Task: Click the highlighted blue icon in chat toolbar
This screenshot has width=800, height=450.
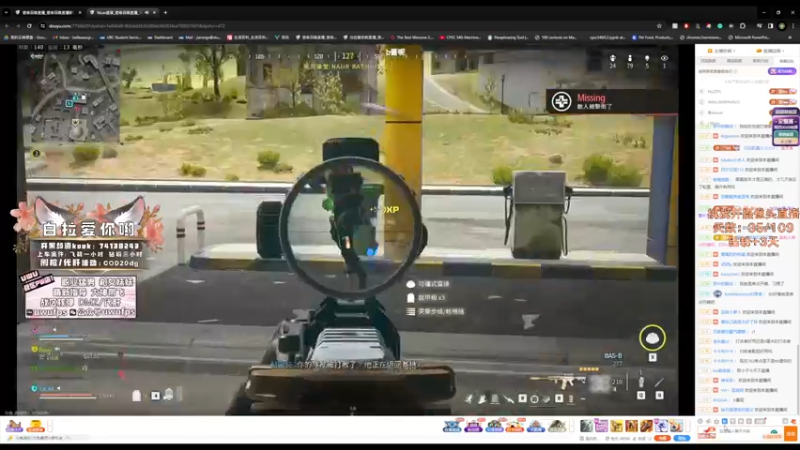Action: coord(724,421)
